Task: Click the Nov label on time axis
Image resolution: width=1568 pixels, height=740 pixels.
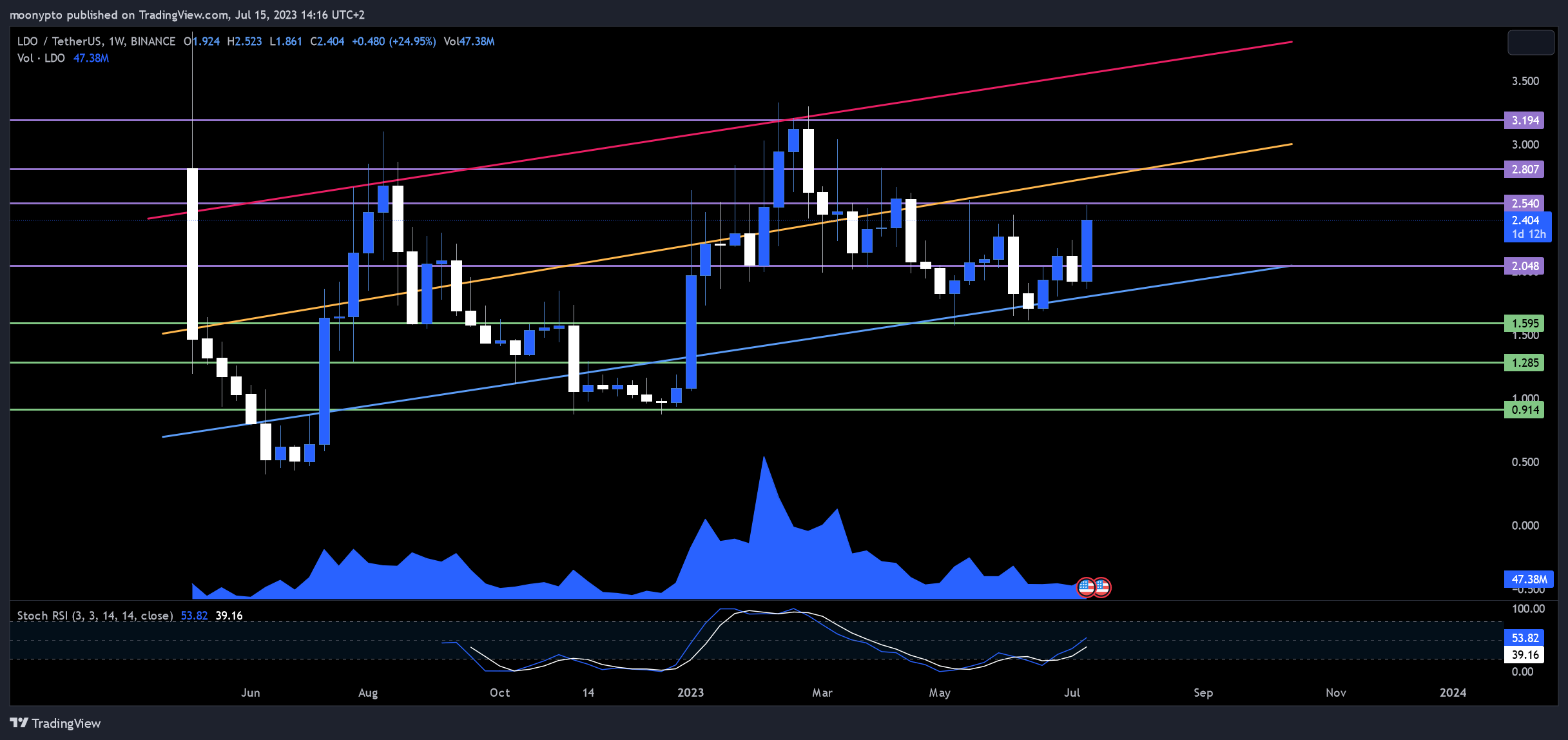Action: [x=1336, y=692]
